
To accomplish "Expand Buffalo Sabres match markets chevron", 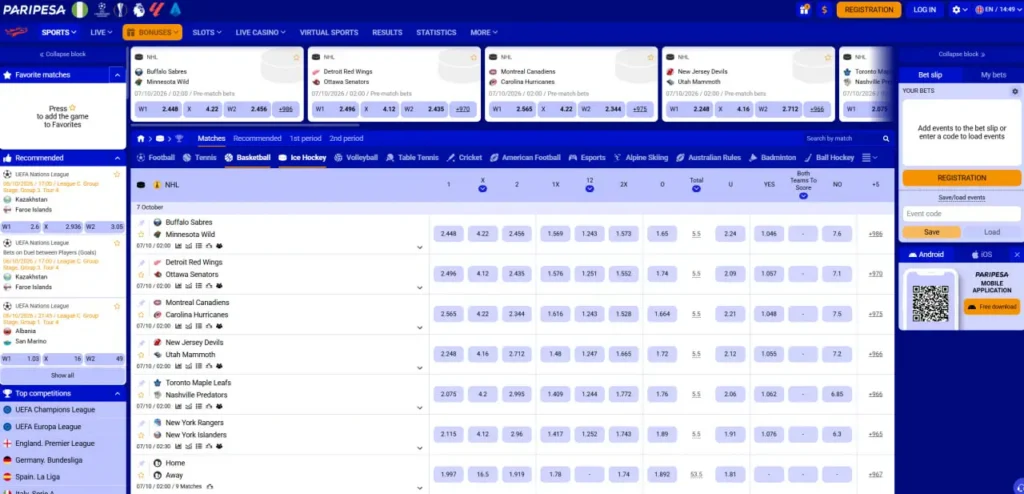I will click(x=420, y=248).
